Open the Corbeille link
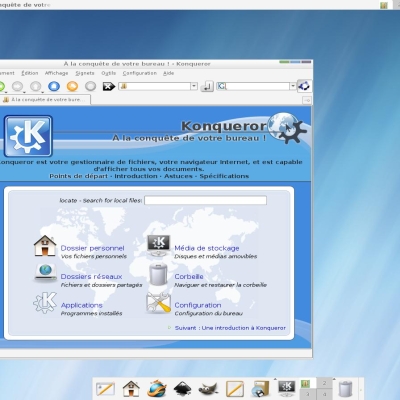 click(189, 276)
